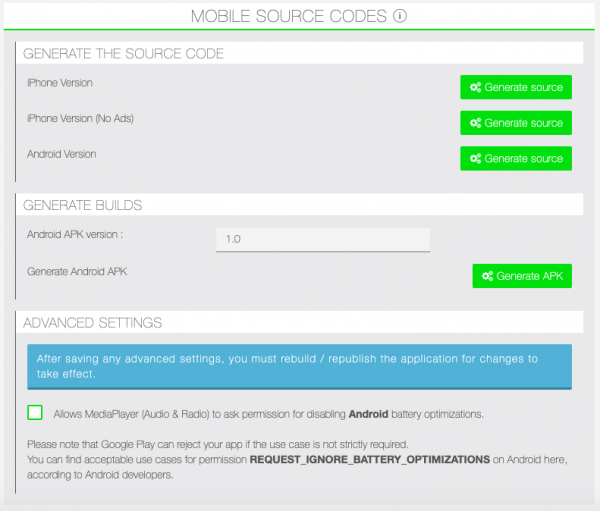
Task: Click the 'Allows MediaPlayer' checkbox label text
Action: click(x=270, y=413)
